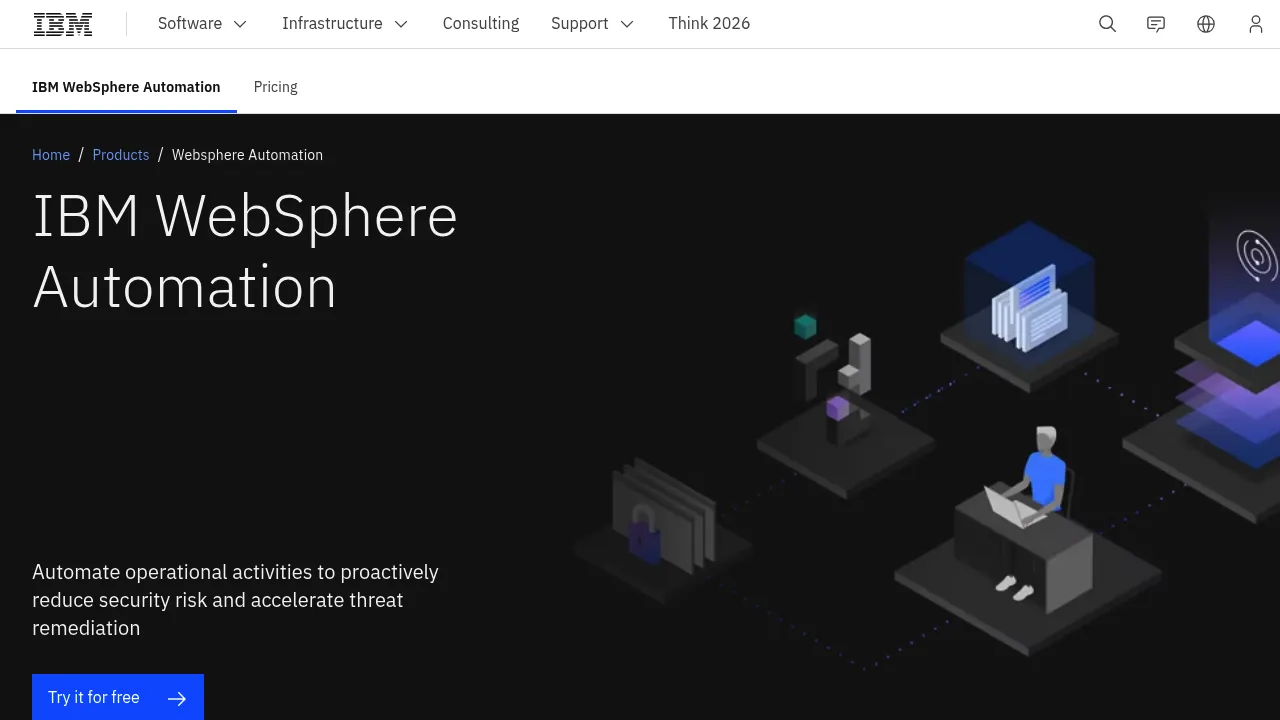Go to Products breadcrumb link
Viewport: 1280px width, 720px height.
tap(121, 155)
